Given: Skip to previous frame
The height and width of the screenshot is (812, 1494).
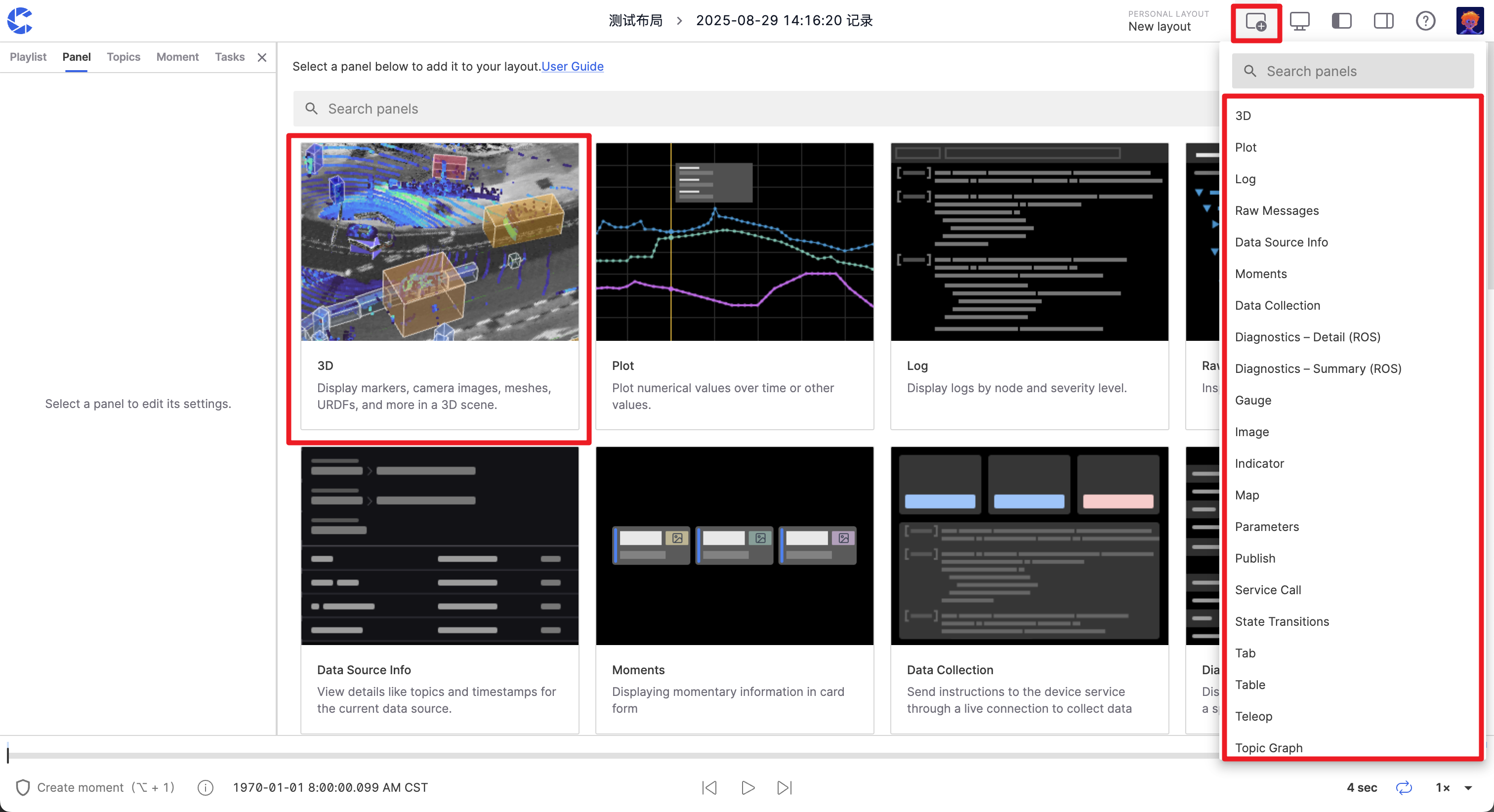Looking at the screenshot, I should pos(709,788).
